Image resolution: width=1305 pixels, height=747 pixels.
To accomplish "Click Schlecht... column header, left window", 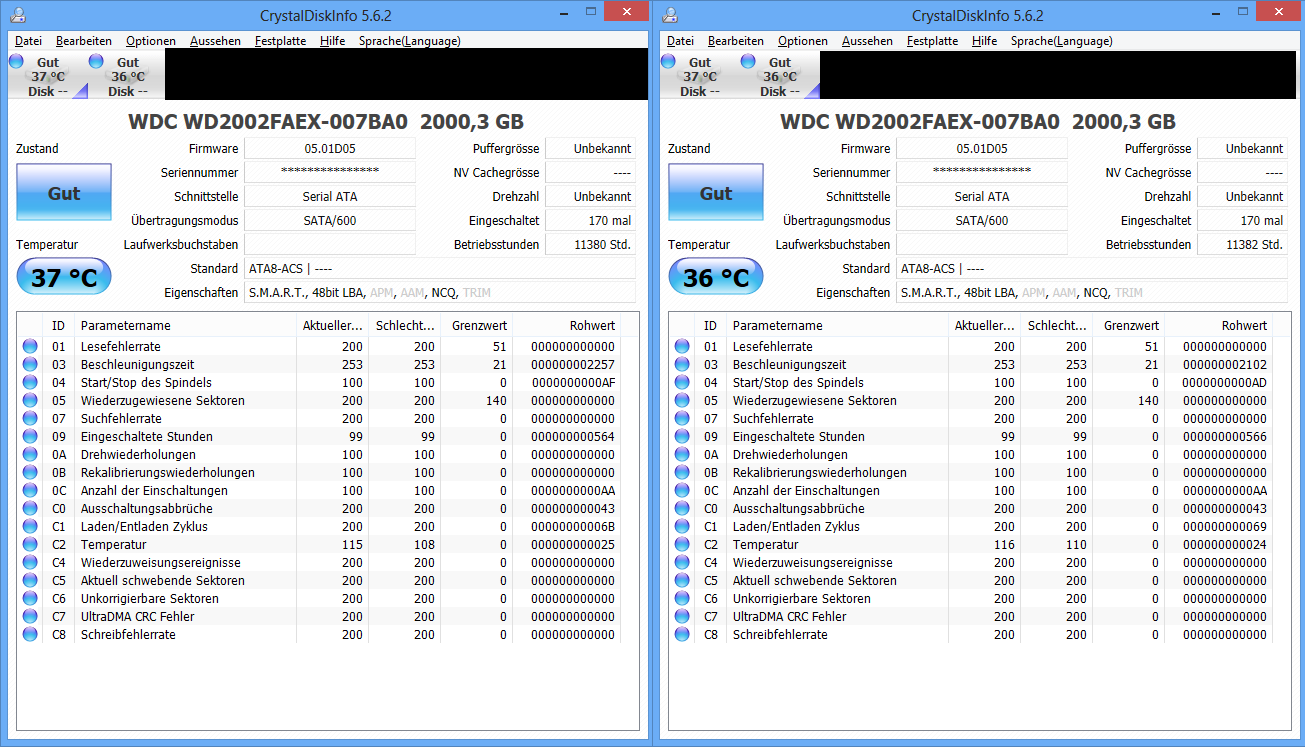I will [405, 325].
